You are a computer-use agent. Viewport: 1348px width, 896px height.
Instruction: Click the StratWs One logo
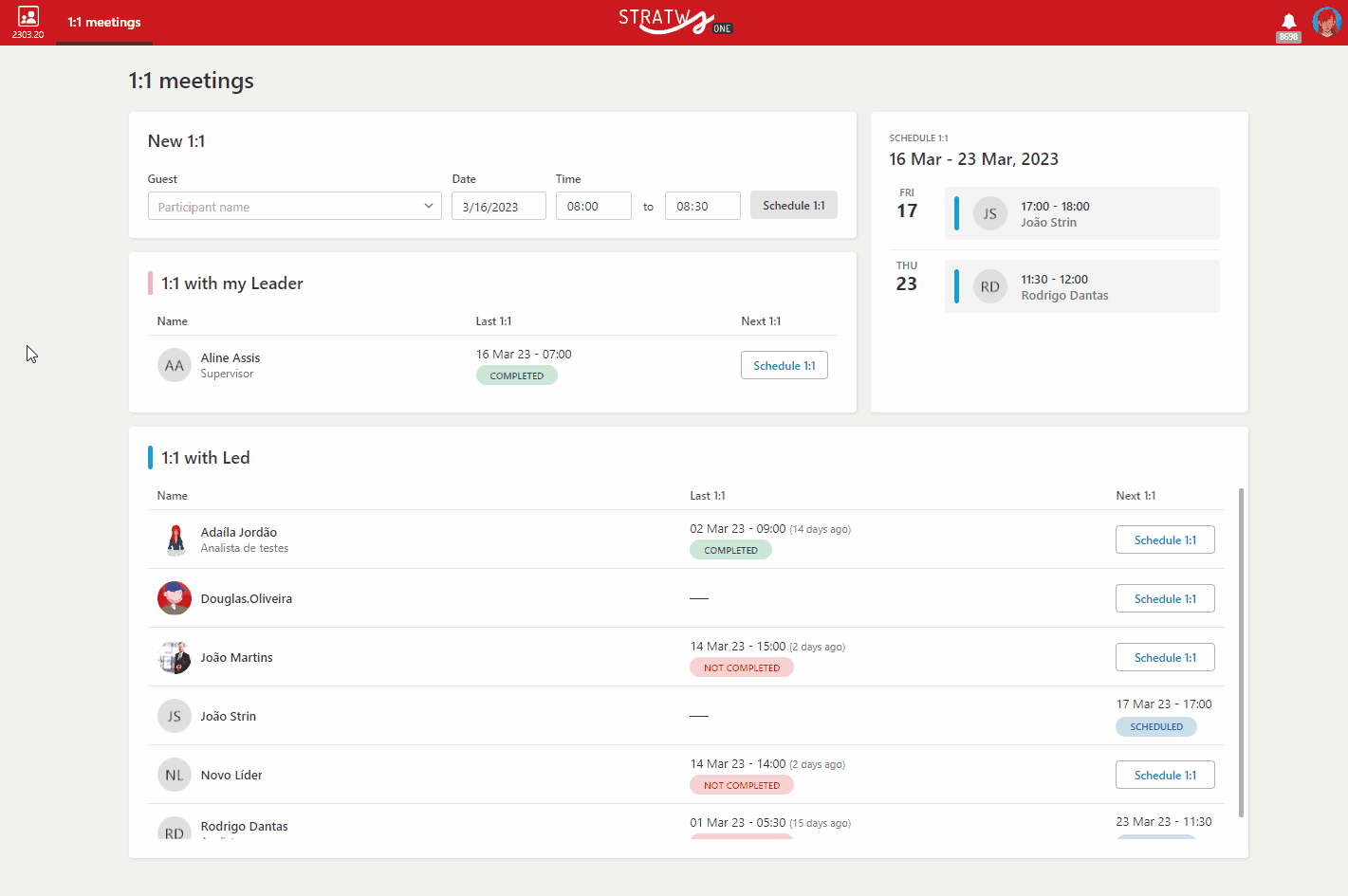675,21
